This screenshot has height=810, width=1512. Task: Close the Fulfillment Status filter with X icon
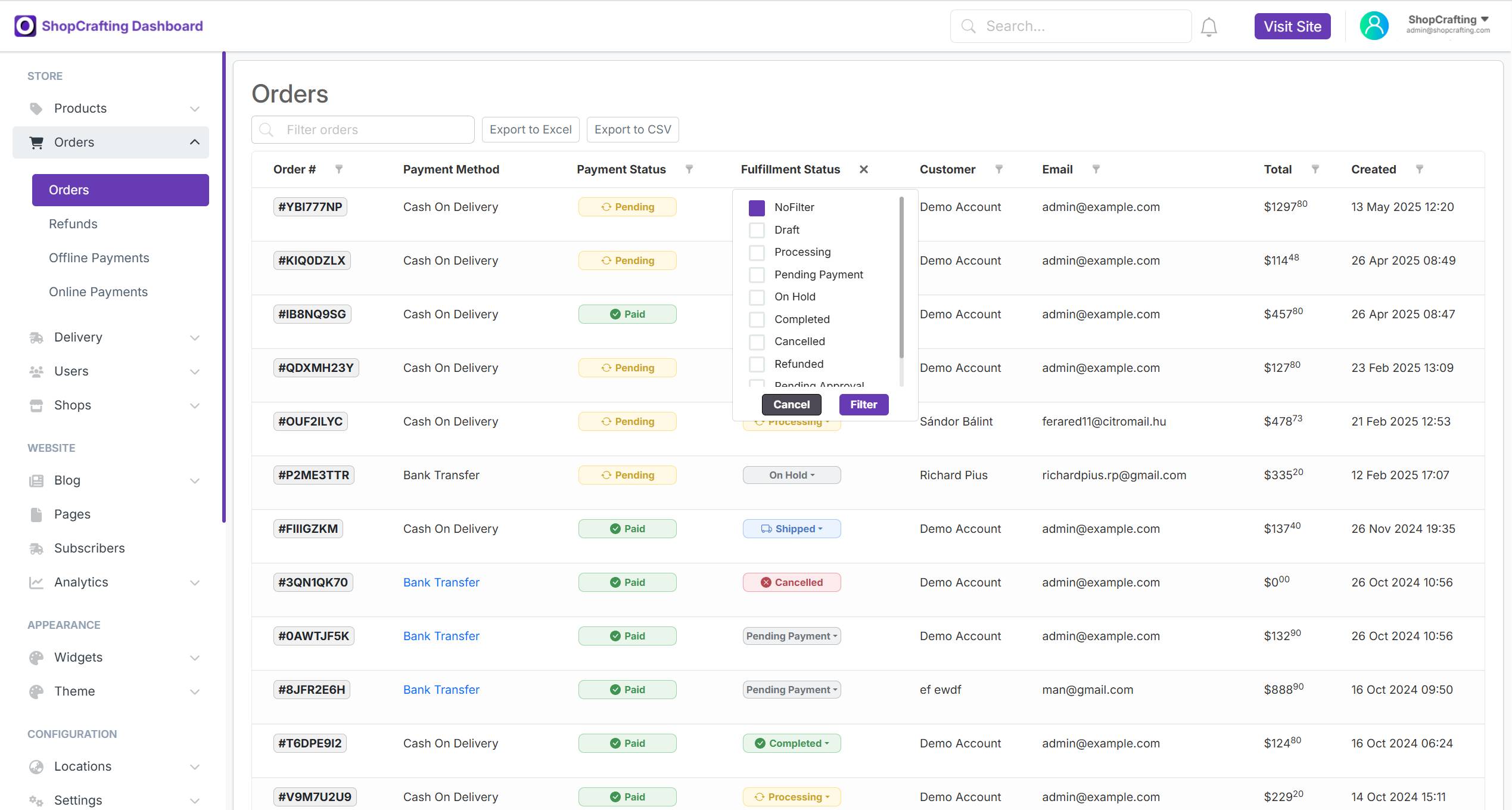pyautogui.click(x=864, y=169)
